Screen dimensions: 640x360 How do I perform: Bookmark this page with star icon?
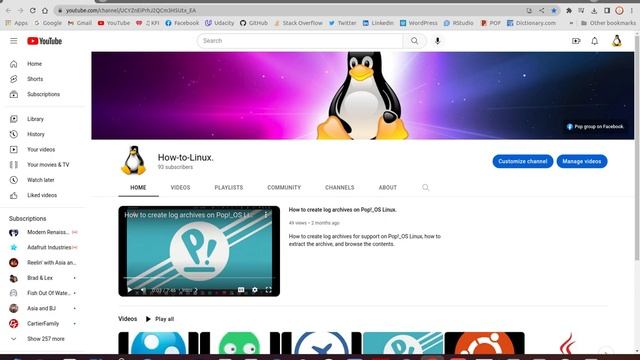[x=554, y=11]
